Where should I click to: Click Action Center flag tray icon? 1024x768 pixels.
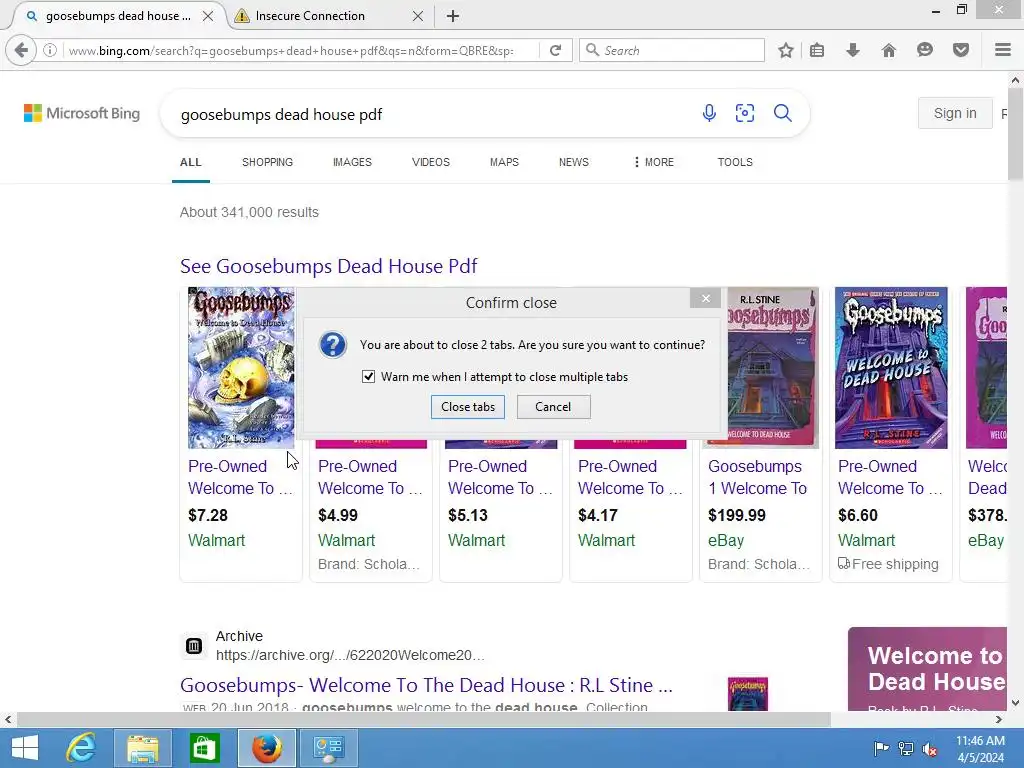click(x=881, y=748)
